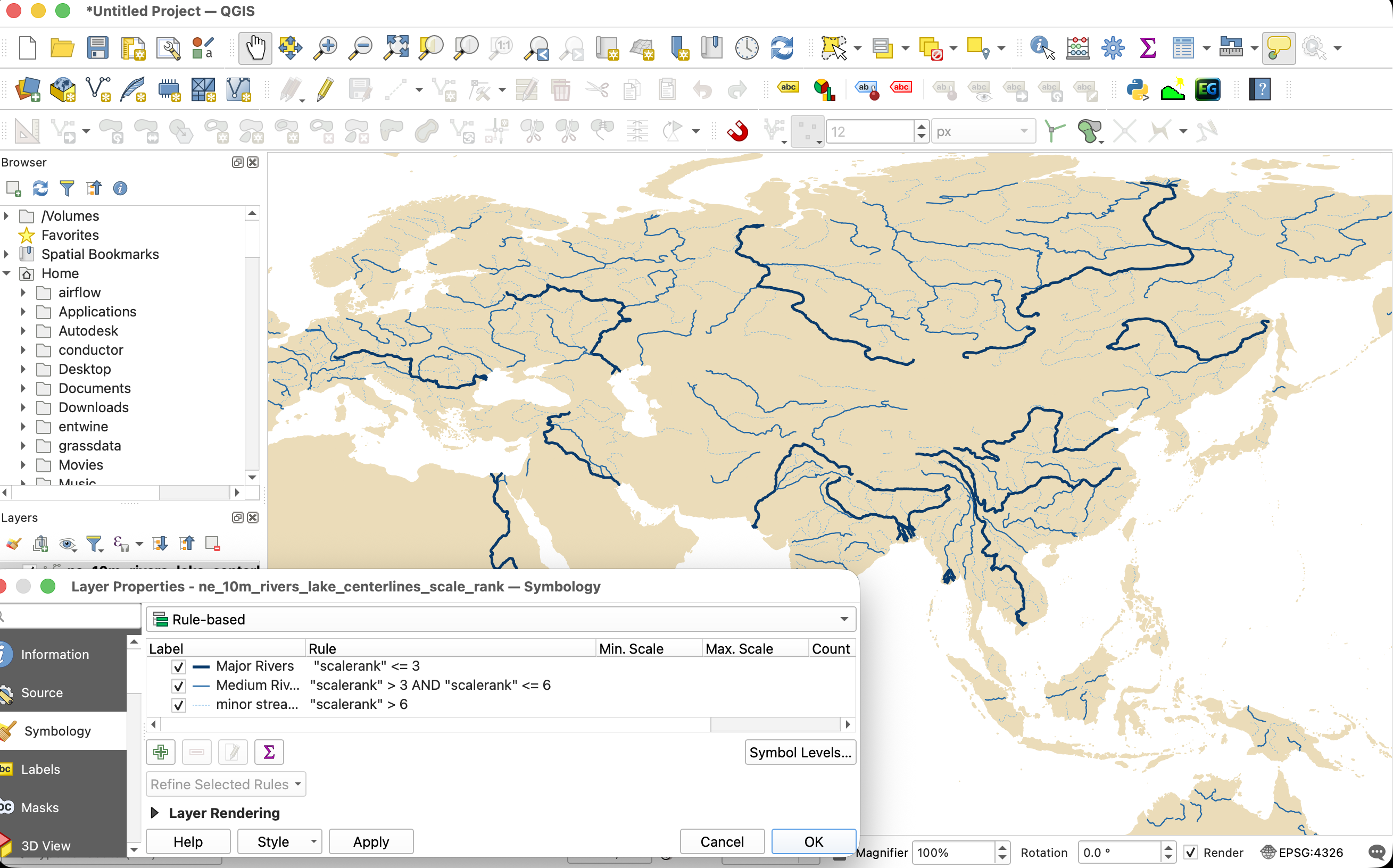The image size is (1393, 868).
Task: Select the Desktop folder in Browser
Action: tap(85, 369)
